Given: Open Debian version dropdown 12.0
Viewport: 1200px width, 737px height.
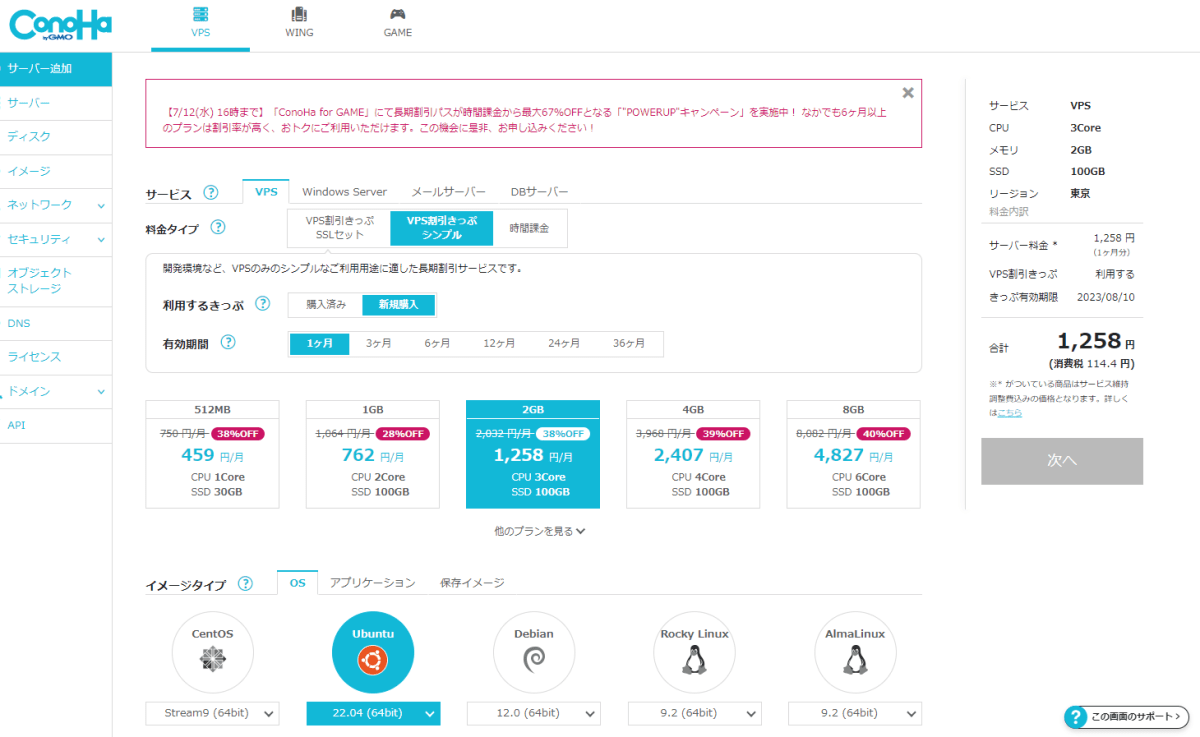Looking at the screenshot, I should [x=534, y=713].
